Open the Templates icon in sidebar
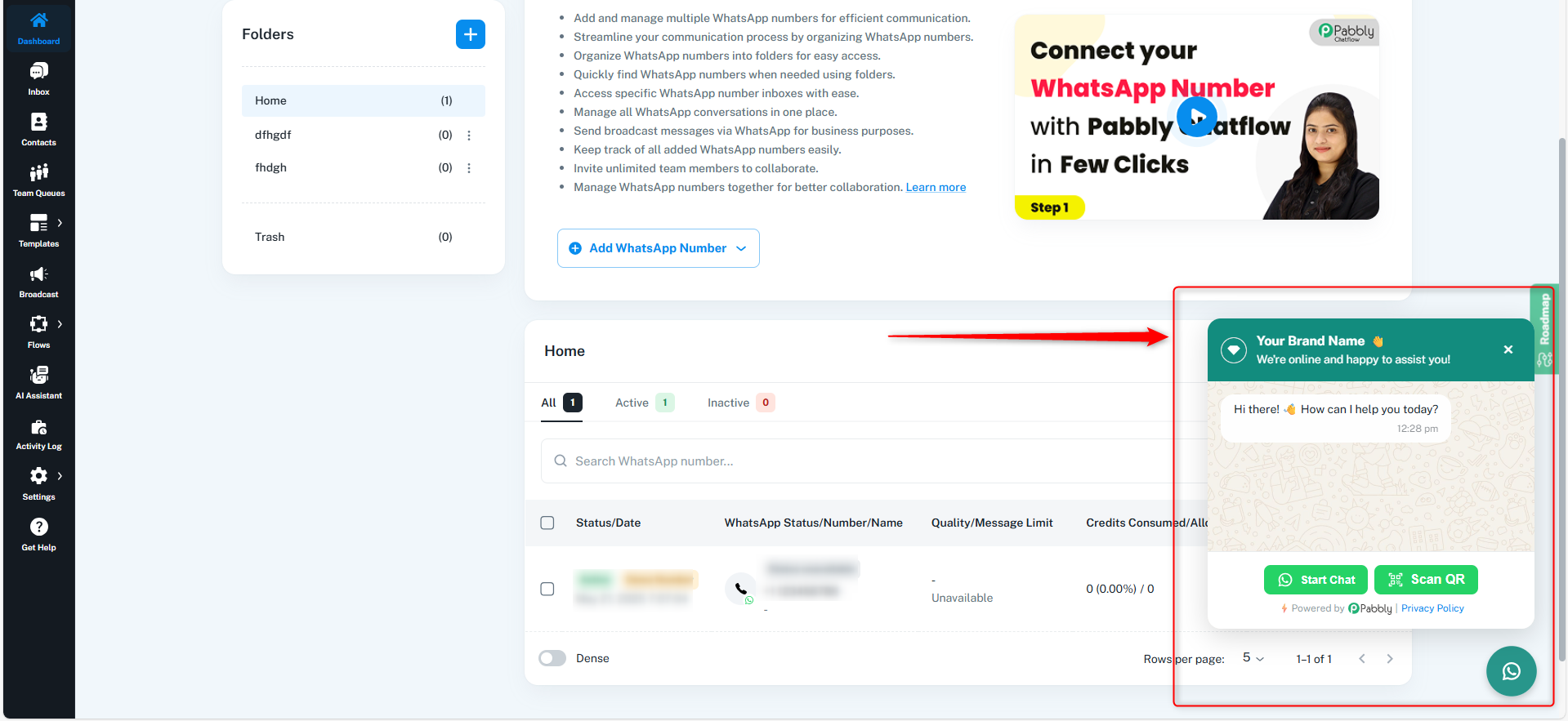The height and width of the screenshot is (721, 1568). click(38, 223)
